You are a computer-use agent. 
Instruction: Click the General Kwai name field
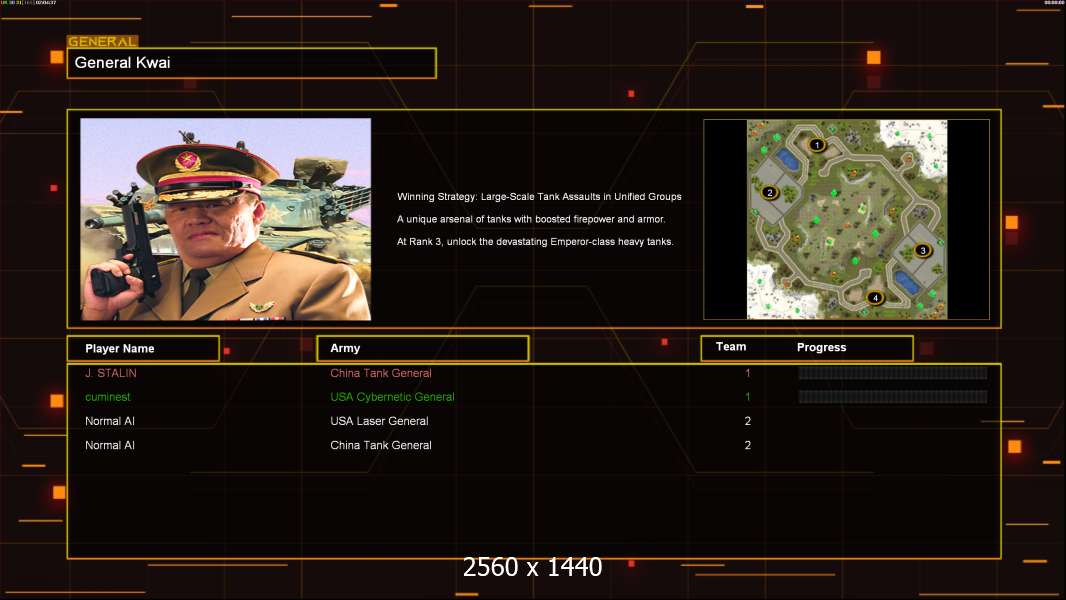tap(251, 63)
